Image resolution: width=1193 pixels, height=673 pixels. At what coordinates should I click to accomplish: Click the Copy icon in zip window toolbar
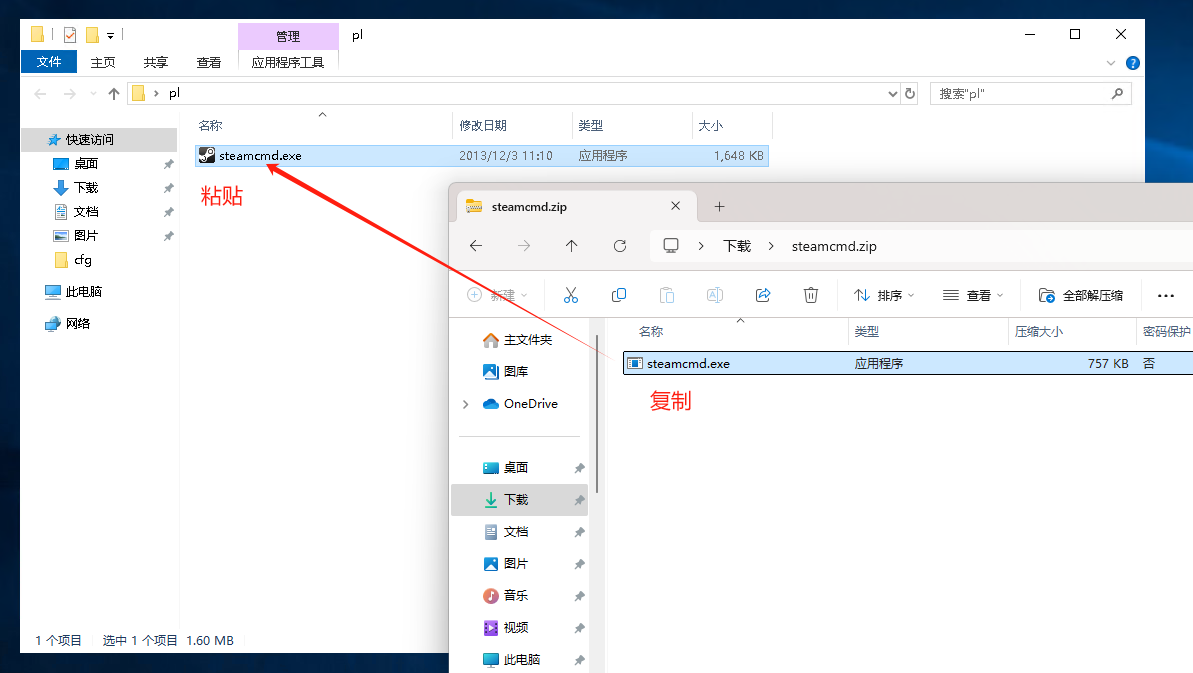(619, 295)
